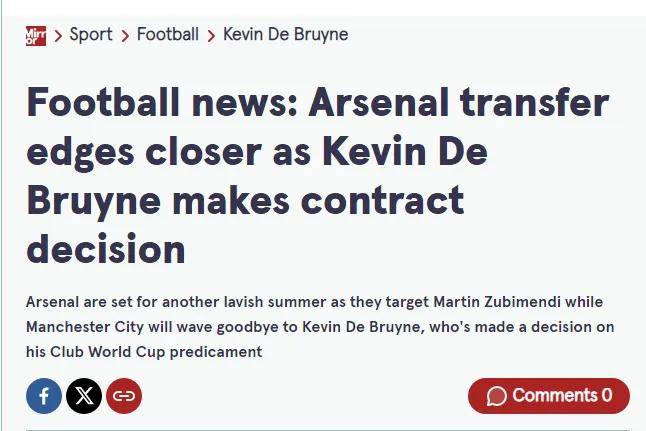Click Manchester City in summary paragraph
The width and height of the screenshot is (646, 431).
pos(85,327)
